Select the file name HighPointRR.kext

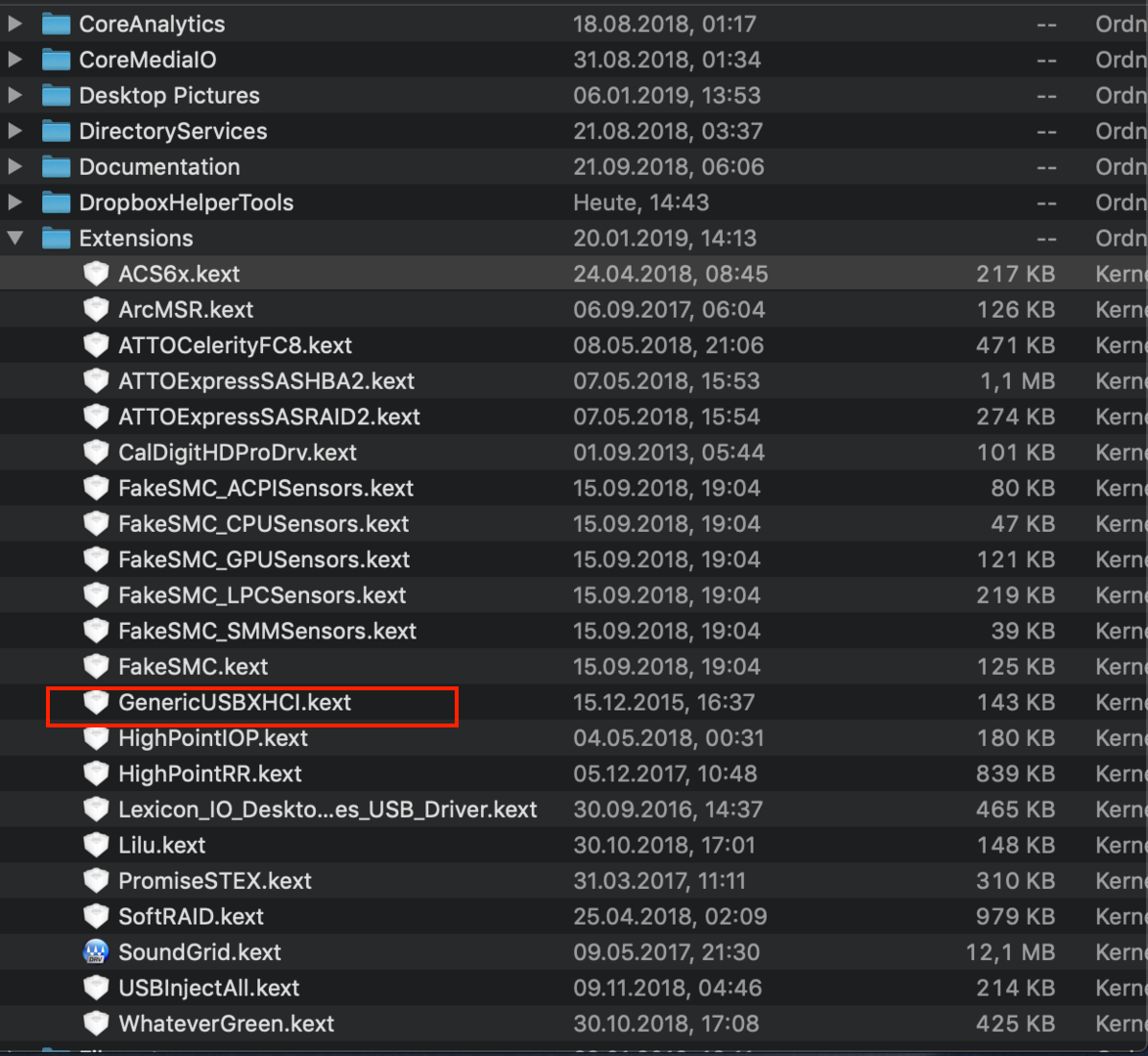tap(210, 774)
